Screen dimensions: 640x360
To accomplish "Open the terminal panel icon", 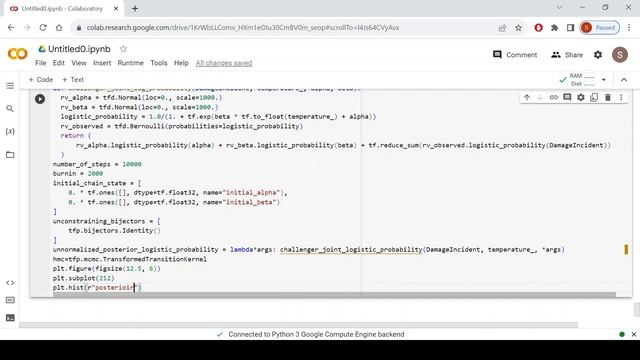I will [x=10, y=318].
